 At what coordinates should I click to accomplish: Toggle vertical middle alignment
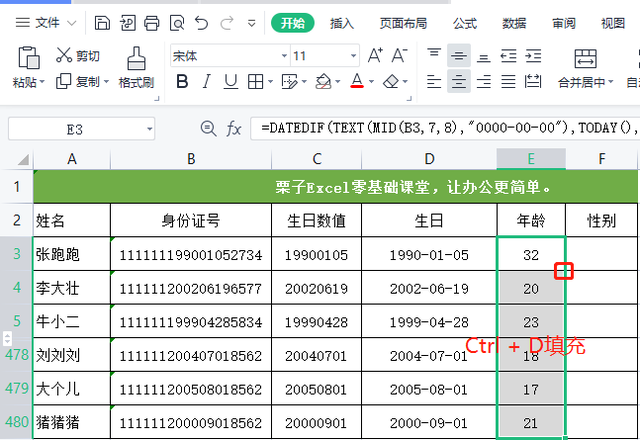click(x=459, y=56)
